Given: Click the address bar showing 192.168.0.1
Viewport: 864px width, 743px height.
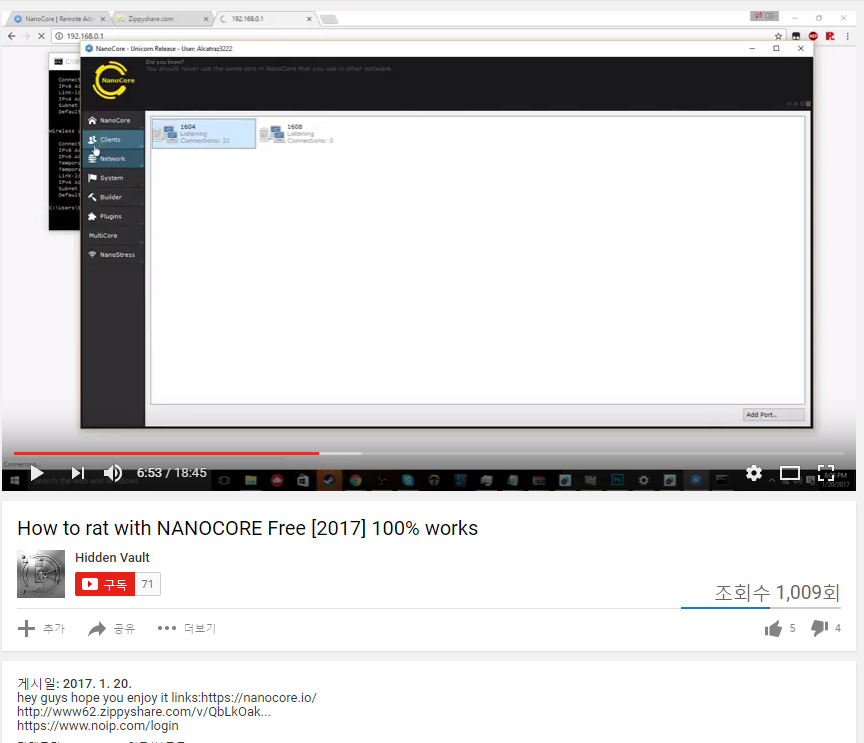Looking at the screenshot, I should click(413, 36).
